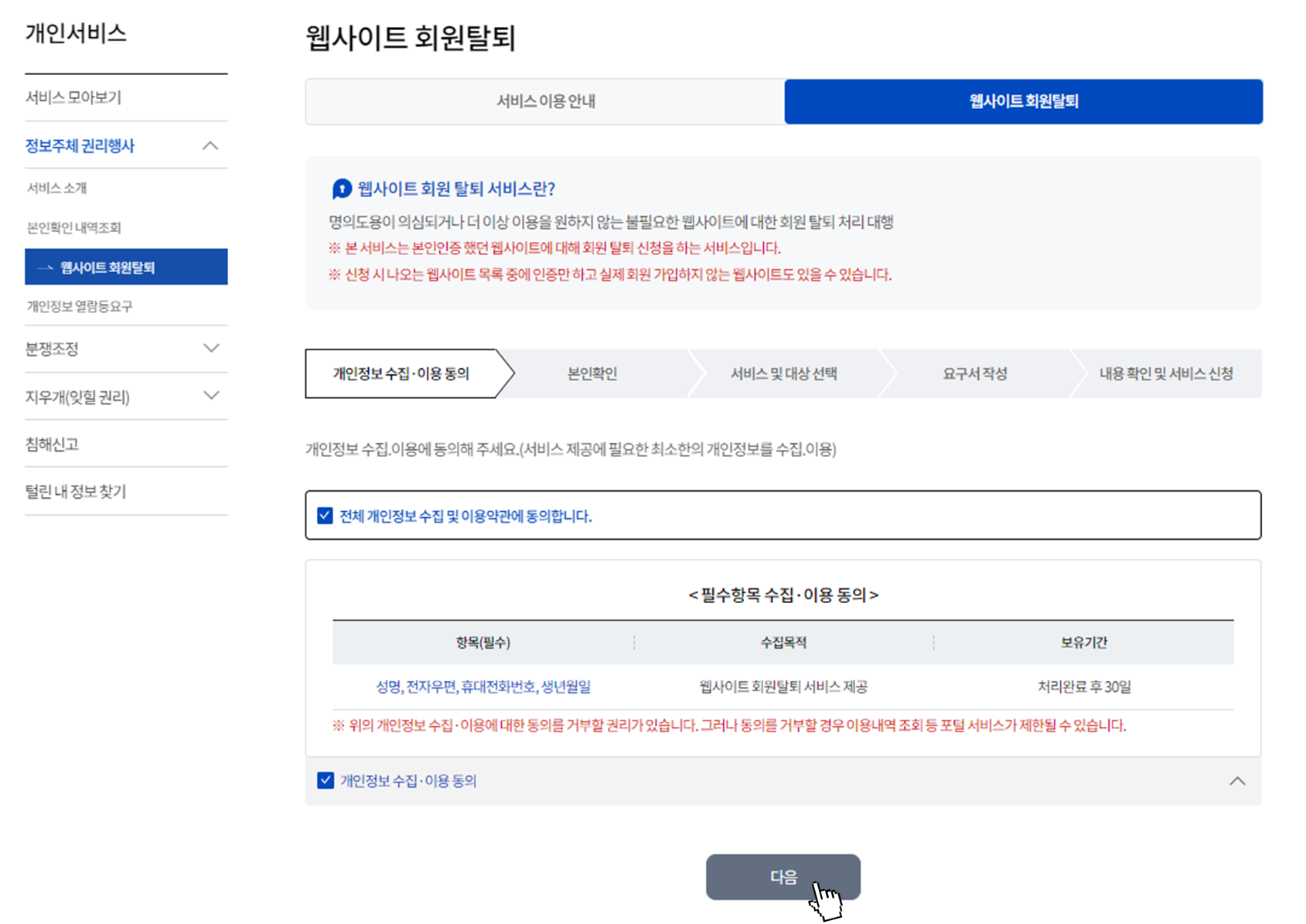1306x924 pixels.
Task: Select the 웹사이트 회원탈퇴 tab
Action: tap(1024, 101)
